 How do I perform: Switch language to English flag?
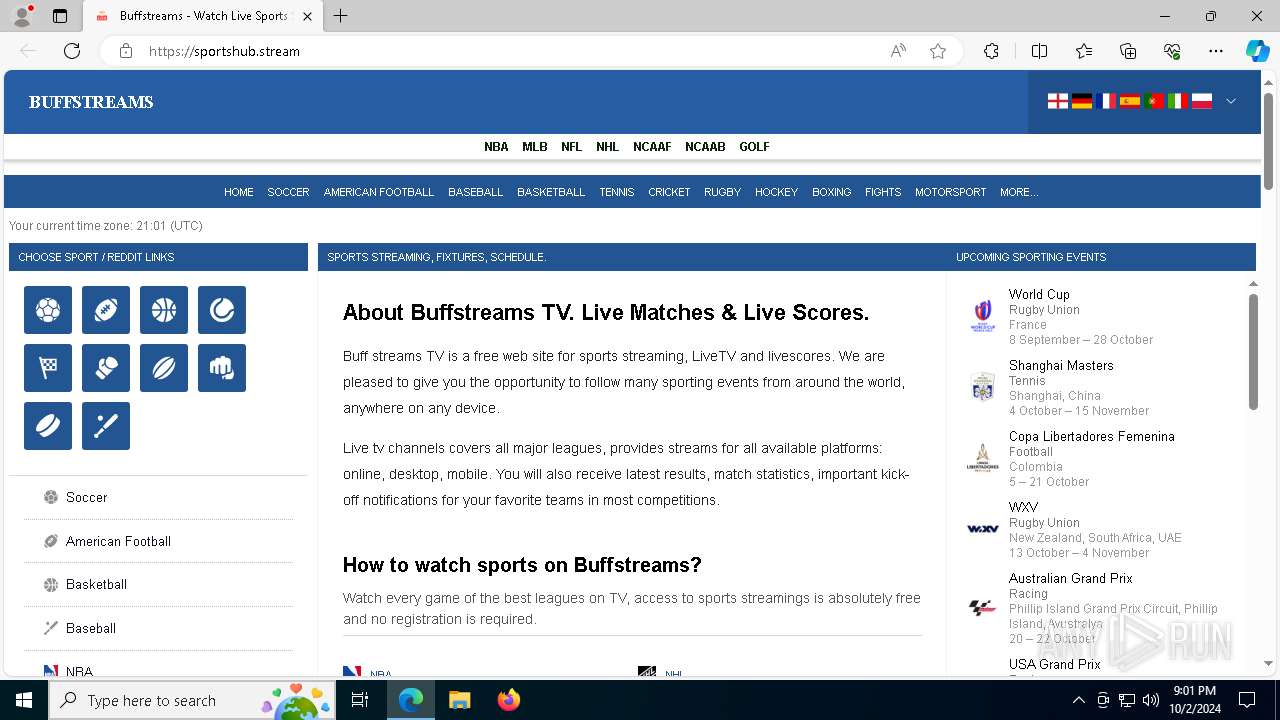[1058, 101]
